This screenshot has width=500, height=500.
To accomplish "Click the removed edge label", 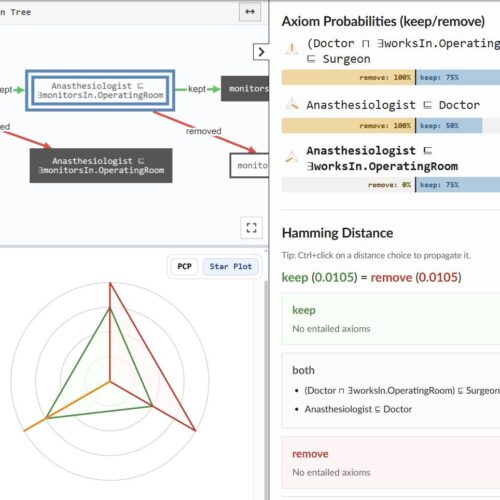I will coord(204,131).
